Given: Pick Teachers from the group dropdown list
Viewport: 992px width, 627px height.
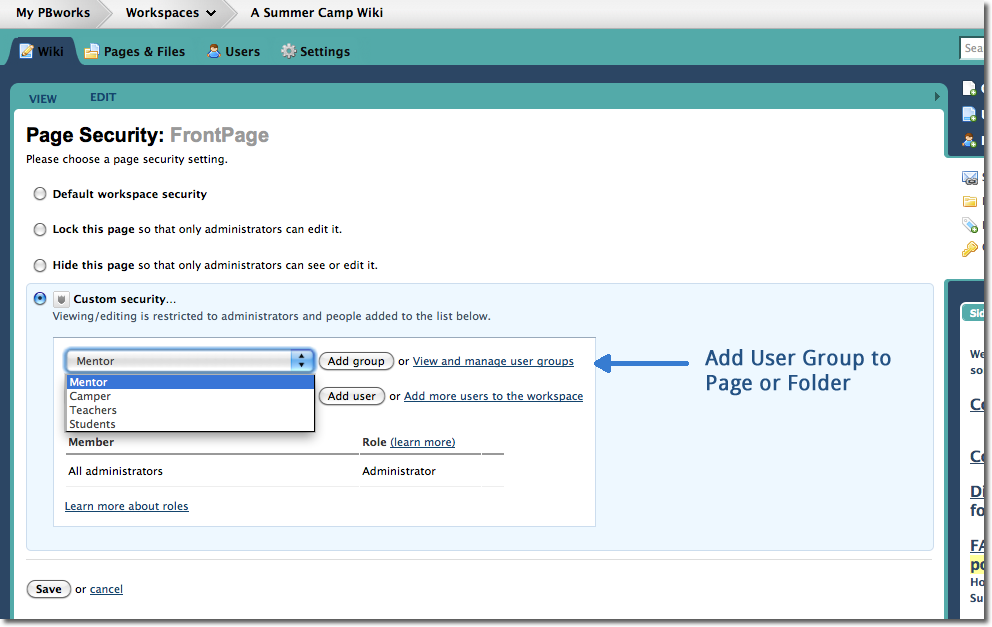Looking at the screenshot, I should click(x=93, y=410).
